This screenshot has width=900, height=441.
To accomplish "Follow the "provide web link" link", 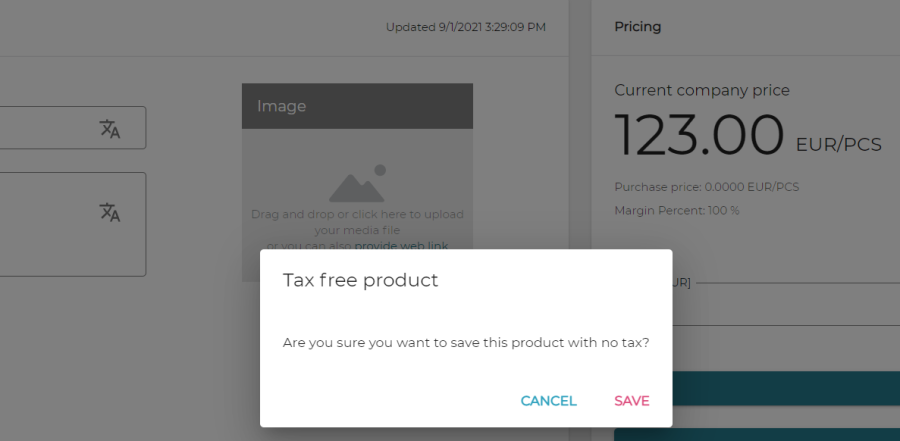I will click(401, 245).
